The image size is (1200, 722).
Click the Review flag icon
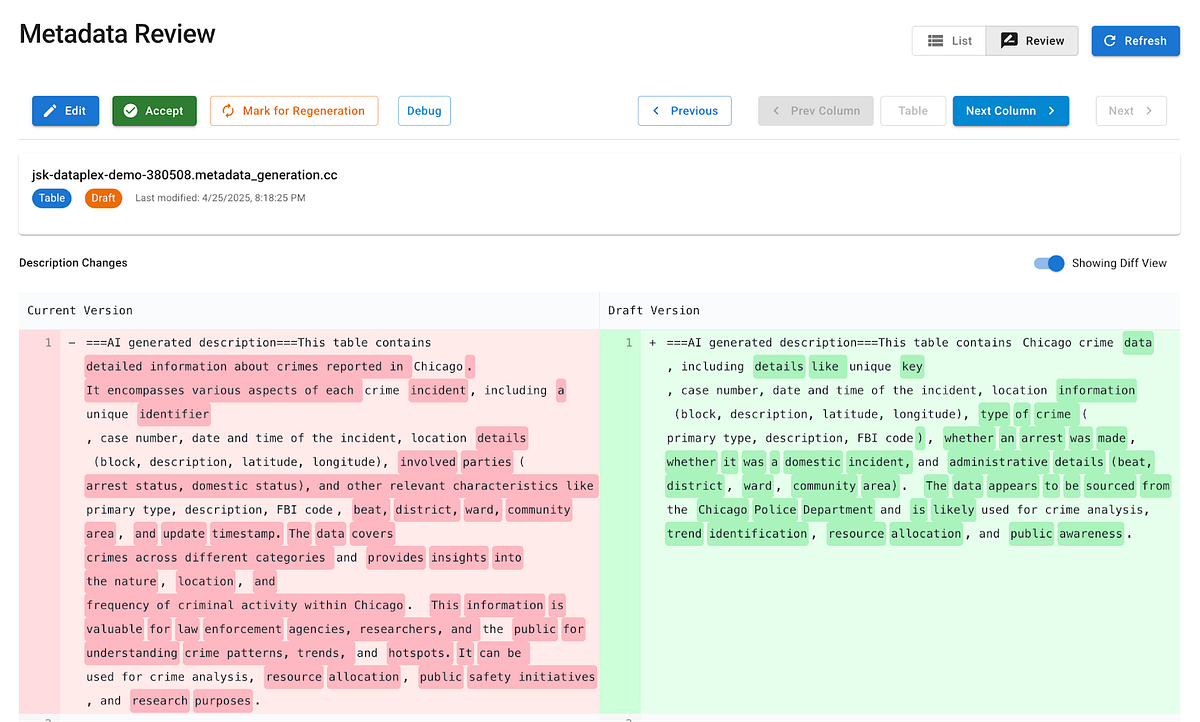pyautogui.click(x=1008, y=40)
